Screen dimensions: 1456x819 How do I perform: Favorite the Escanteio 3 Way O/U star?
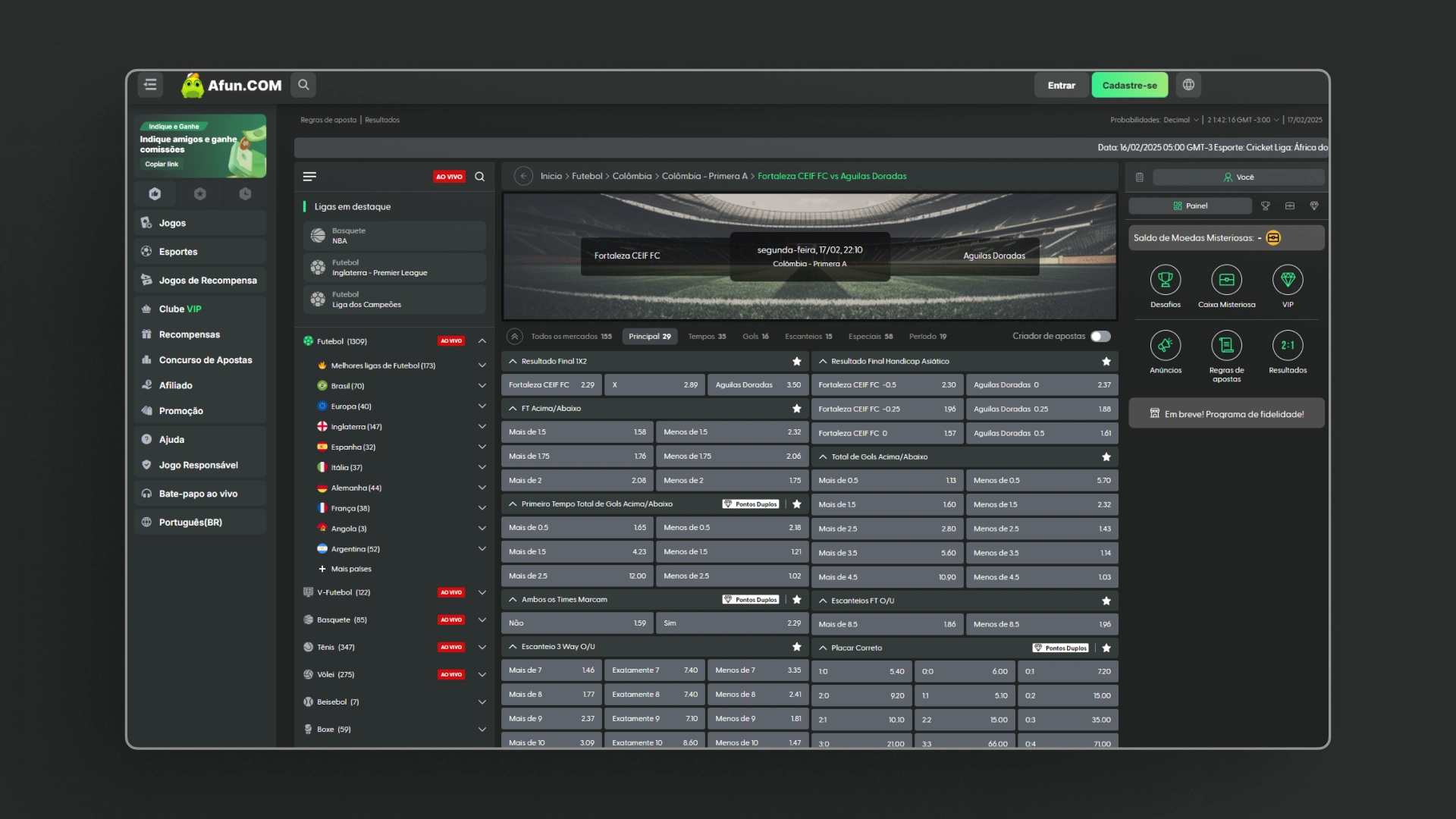click(796, 647)
